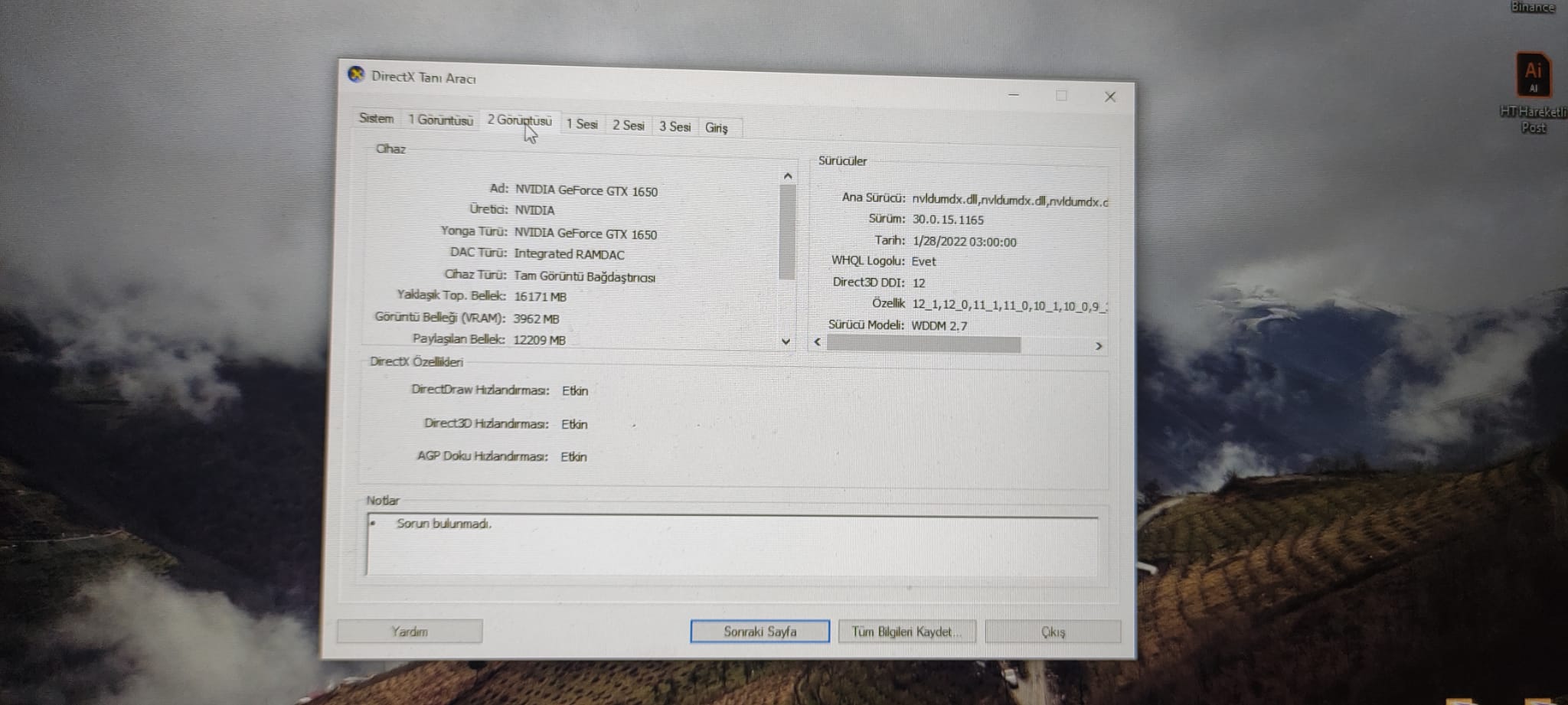
Task: Click the AGP Doku Hızlandırması Etkin value
Action: coord(573,456)
